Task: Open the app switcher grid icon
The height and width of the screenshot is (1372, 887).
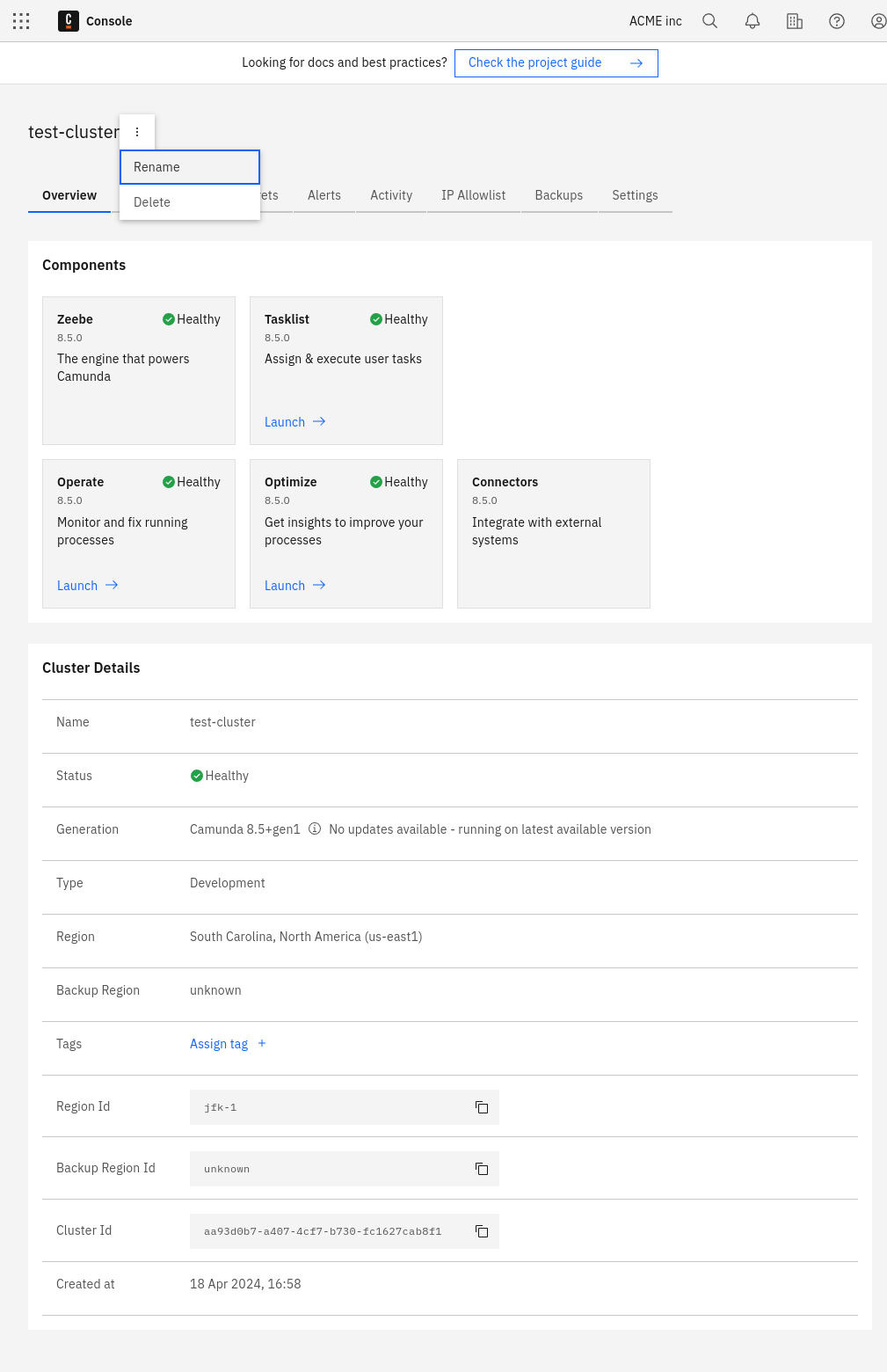Action: click(21, 21)
